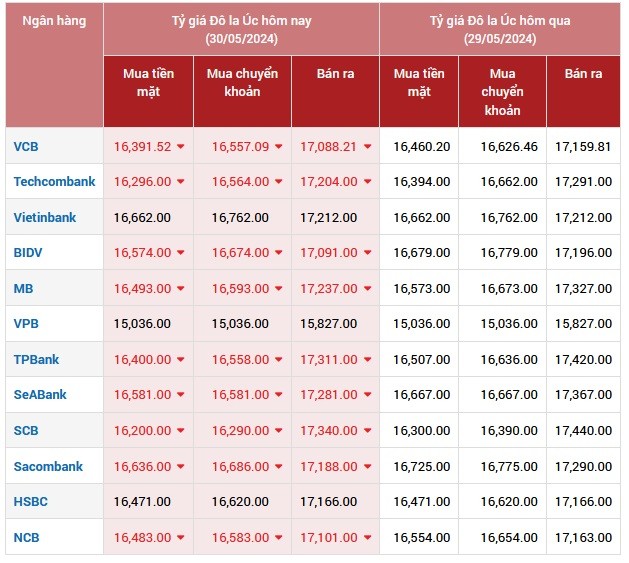Click the down arrow beside TPBank's 17,311.00
The width and height of the screenshot is (629, 563).
(367, 360)
